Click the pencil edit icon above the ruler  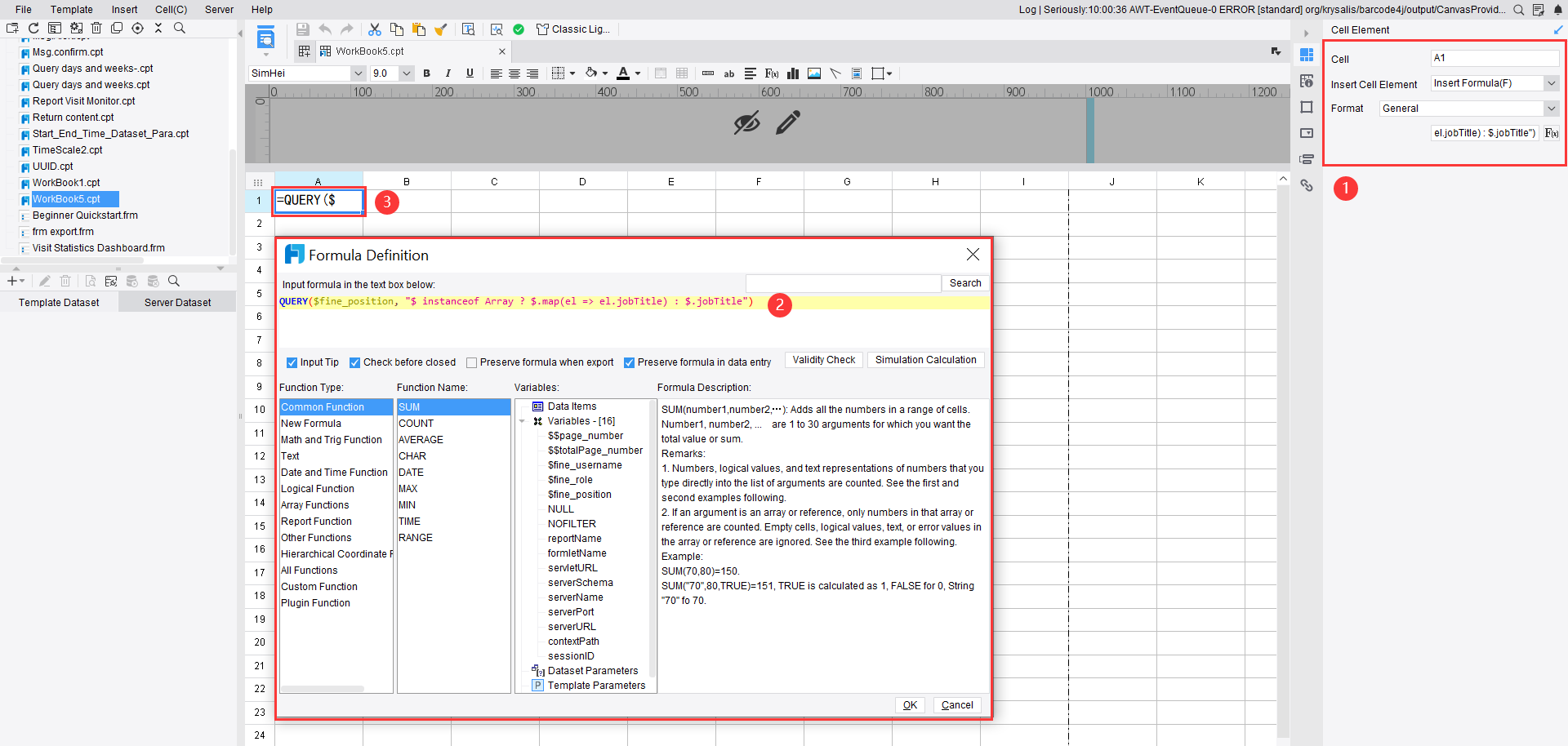(x=787, y=122)
